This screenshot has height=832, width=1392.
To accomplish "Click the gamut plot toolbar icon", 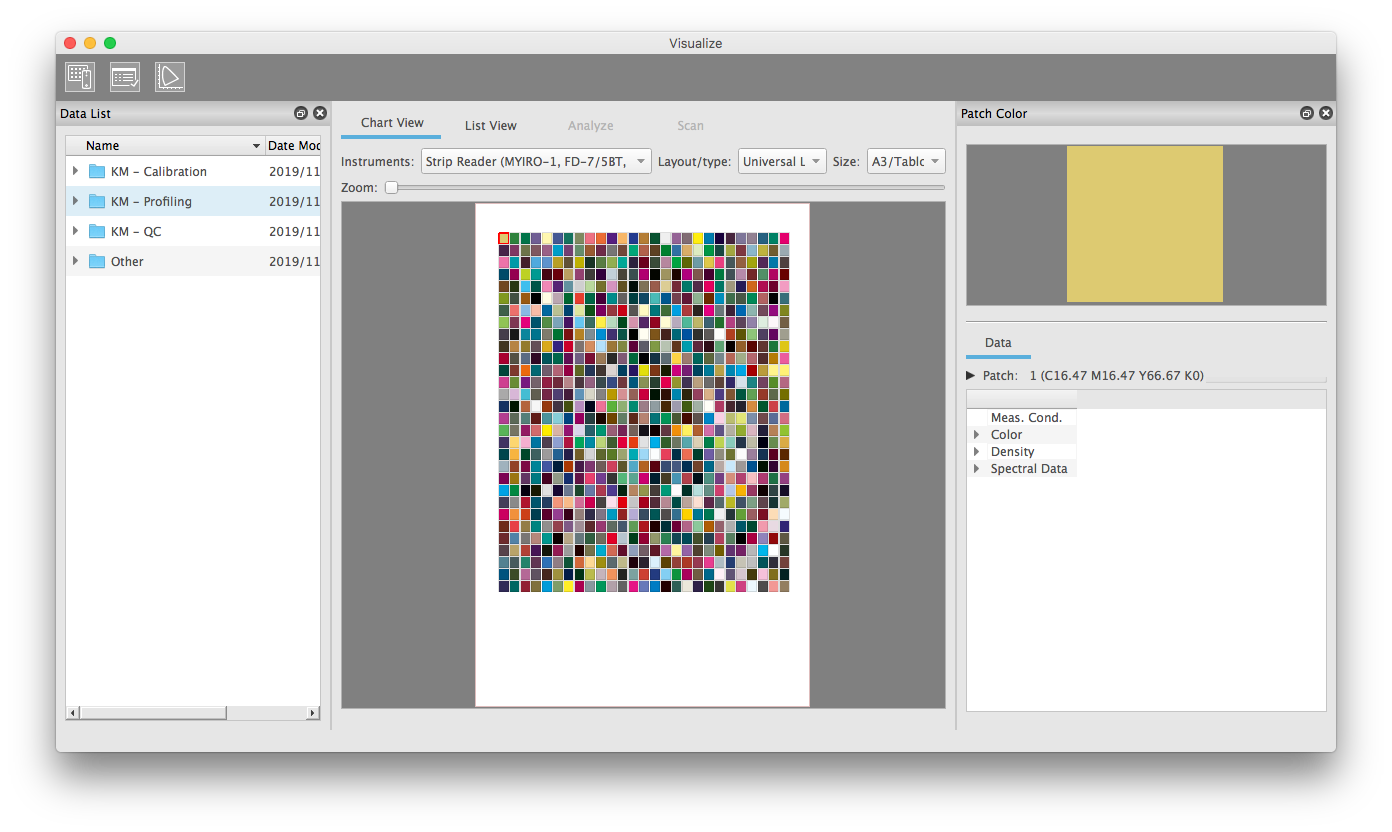I will click(170, 77).
